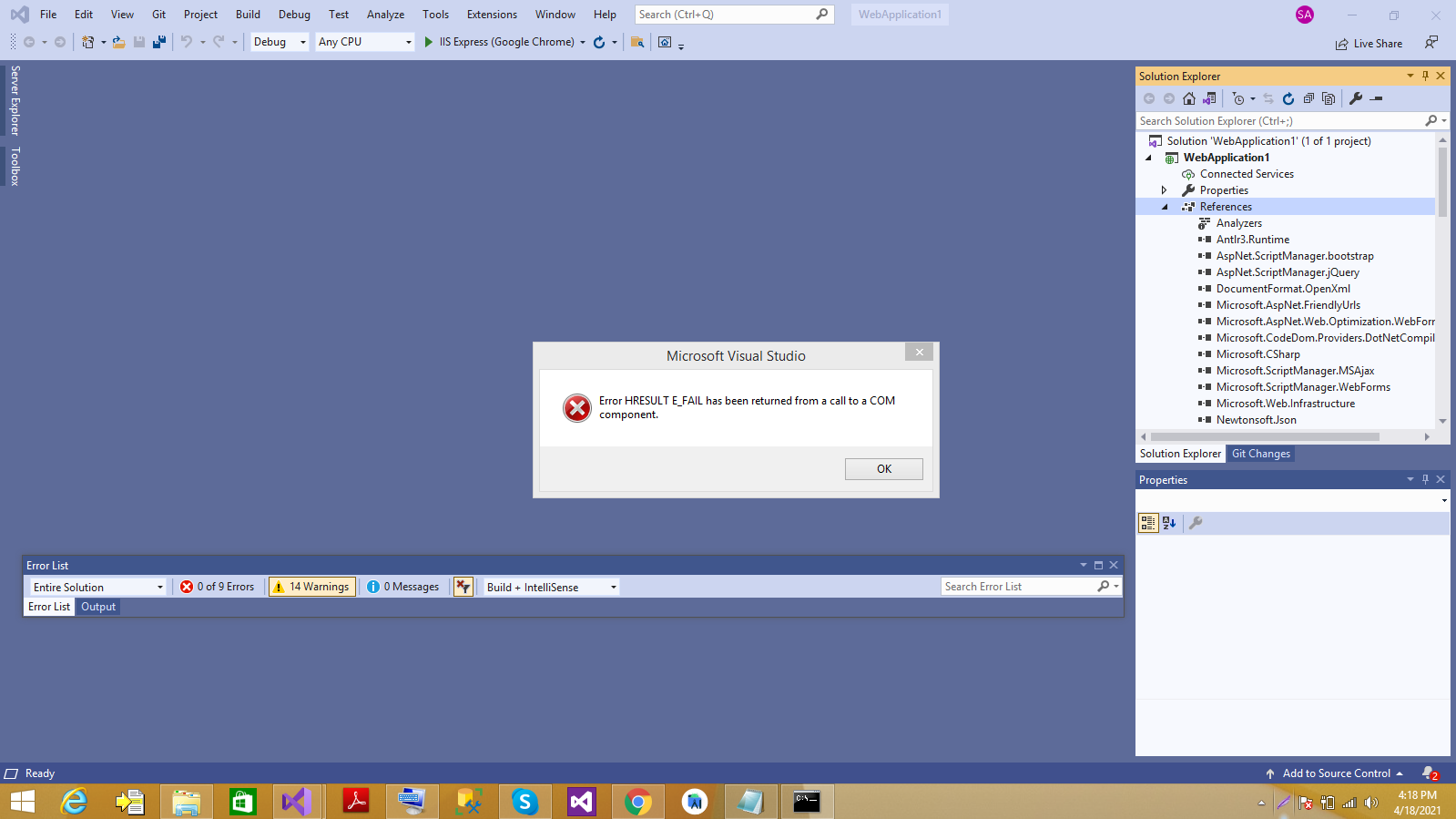1456x819 pixels.
Task: Open the Build menu
Action: point(248,15)
